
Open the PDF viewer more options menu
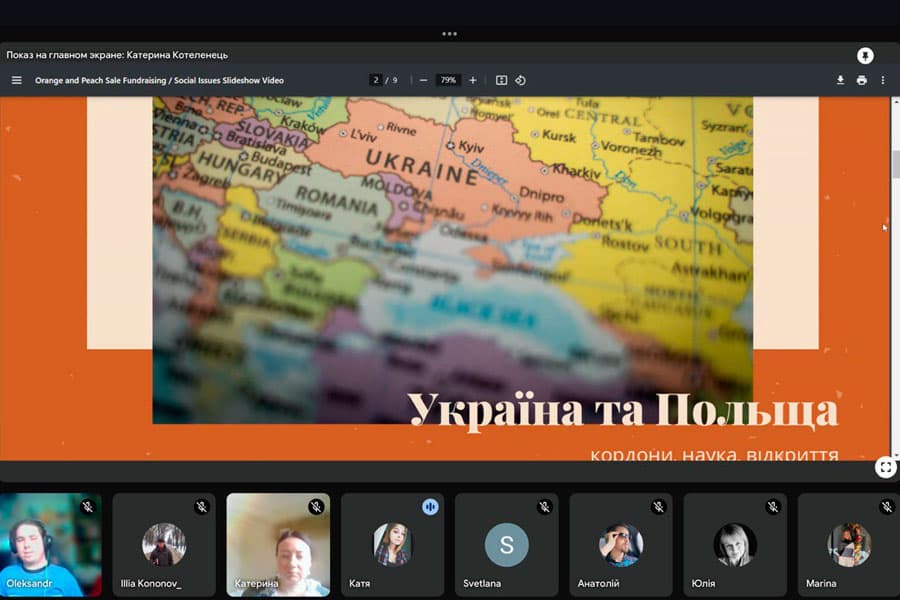(883, 80)
